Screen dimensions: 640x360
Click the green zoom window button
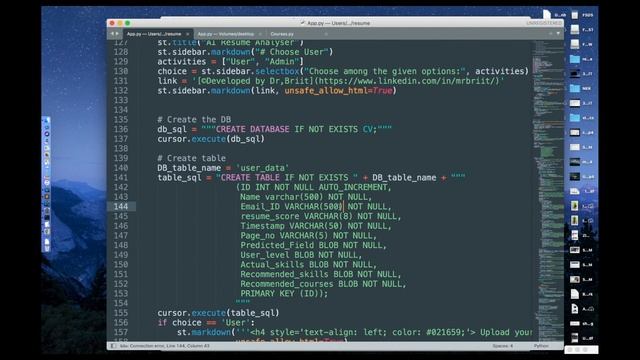[128, 23]
